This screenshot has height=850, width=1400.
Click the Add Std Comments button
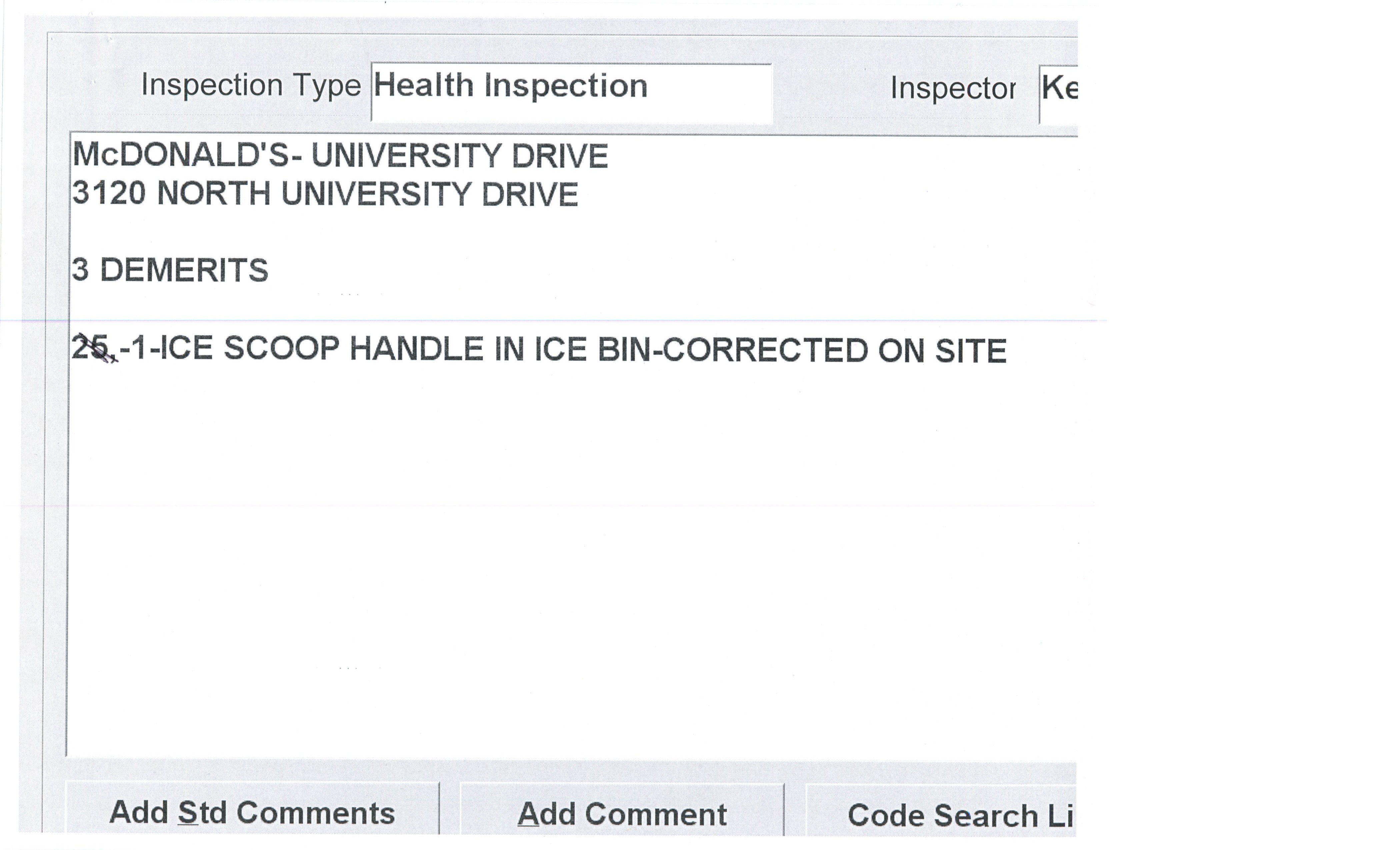point(252,812)
